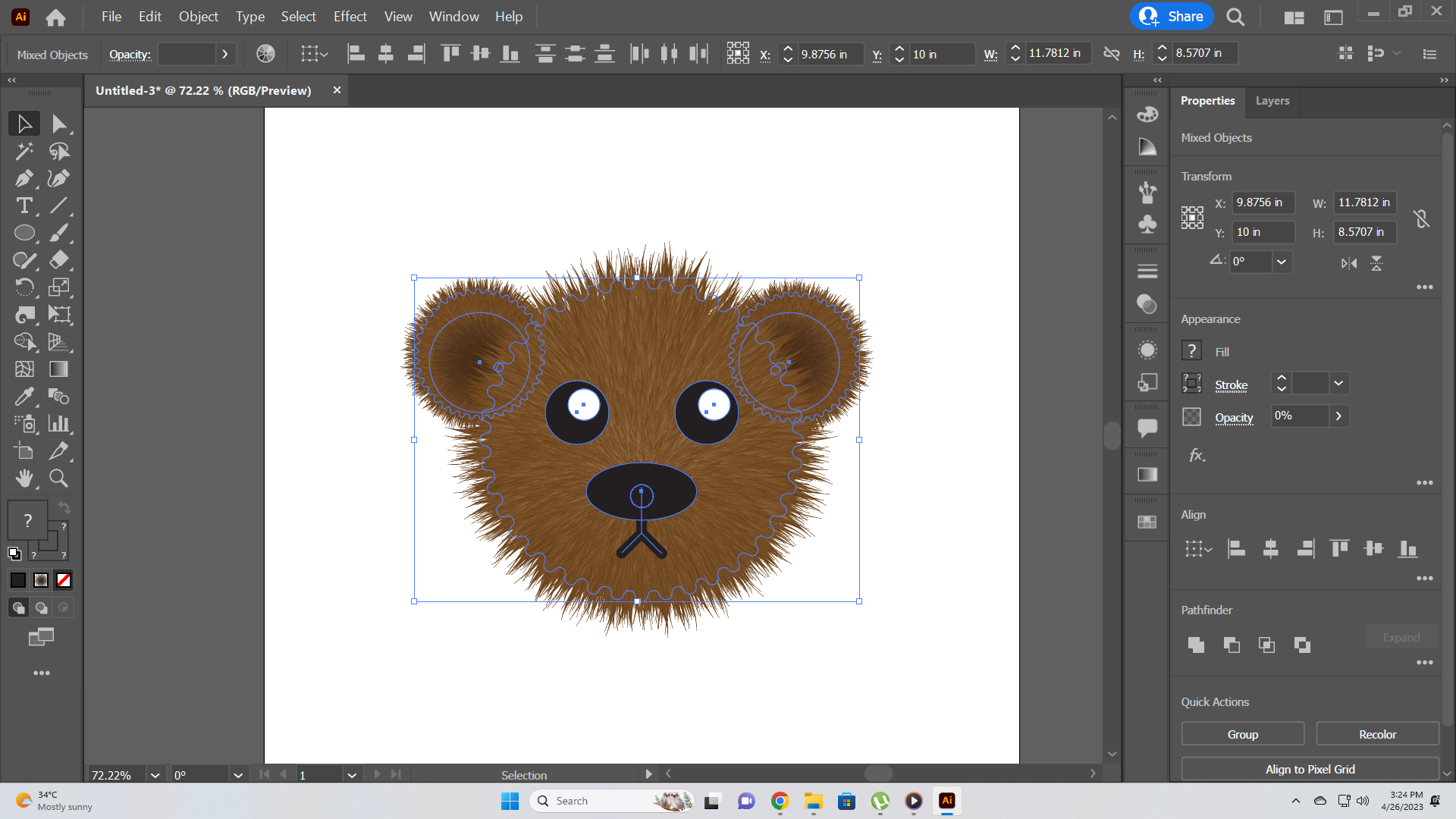Click the Unite pathfinder icon

coord(1196,645)
